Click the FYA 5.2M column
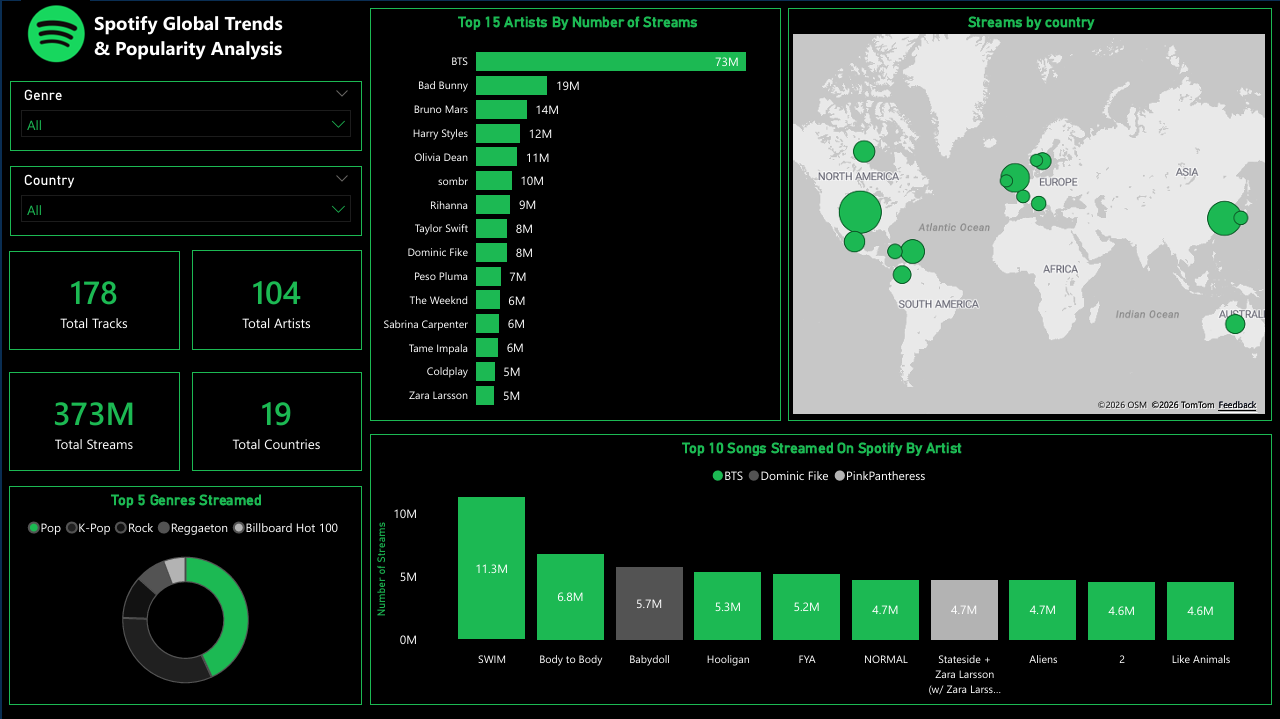The image size is (1280, 719). click(806, 607)
